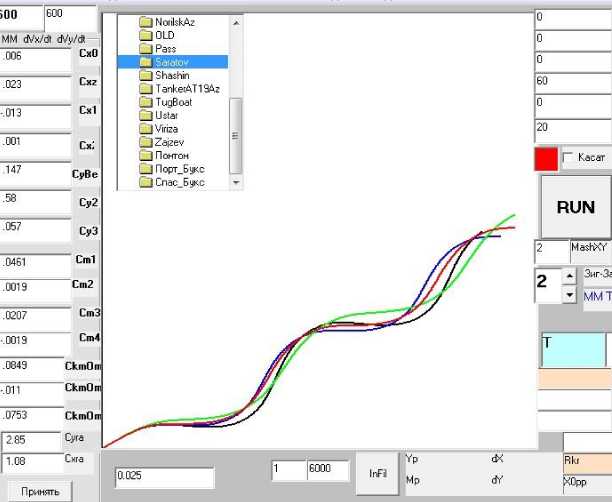Click the Cy3 coefficient field .057
612x502 pixels.
pyautogui.click(x=35, y=231)
